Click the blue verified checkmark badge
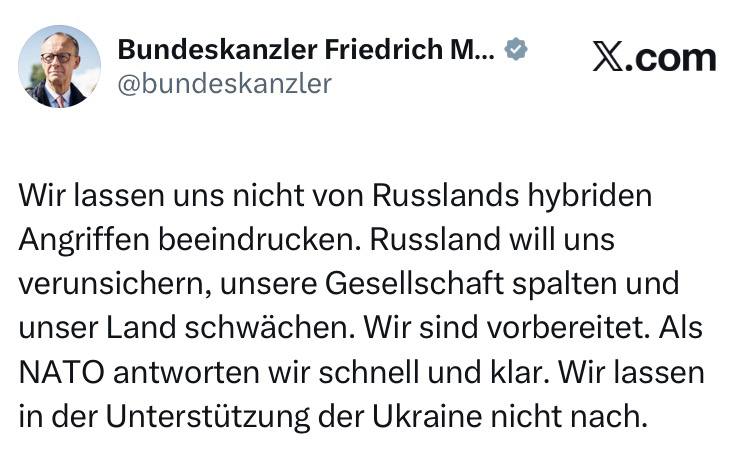 516,49
